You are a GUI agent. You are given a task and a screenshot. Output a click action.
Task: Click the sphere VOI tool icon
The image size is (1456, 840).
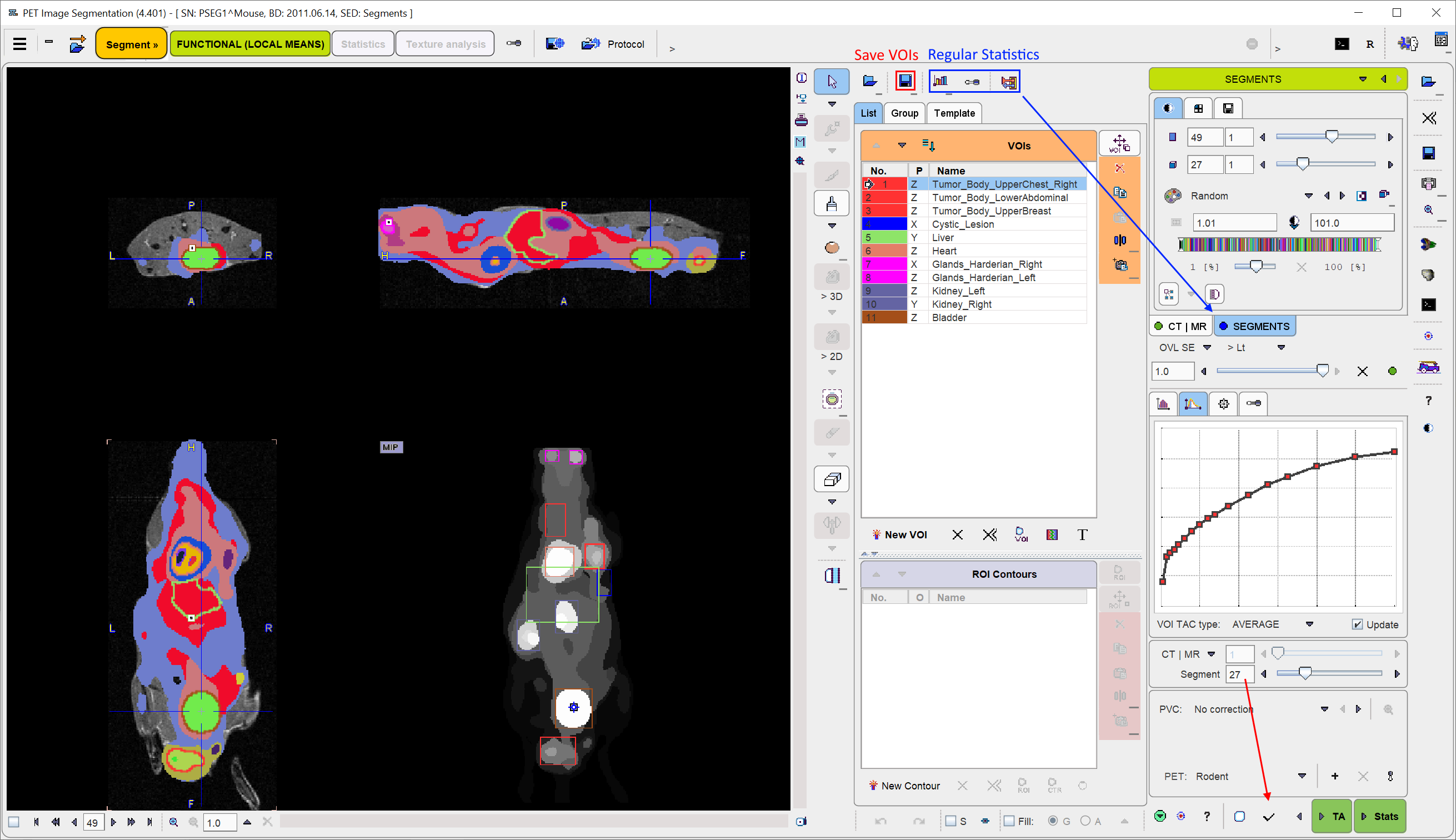831,248
